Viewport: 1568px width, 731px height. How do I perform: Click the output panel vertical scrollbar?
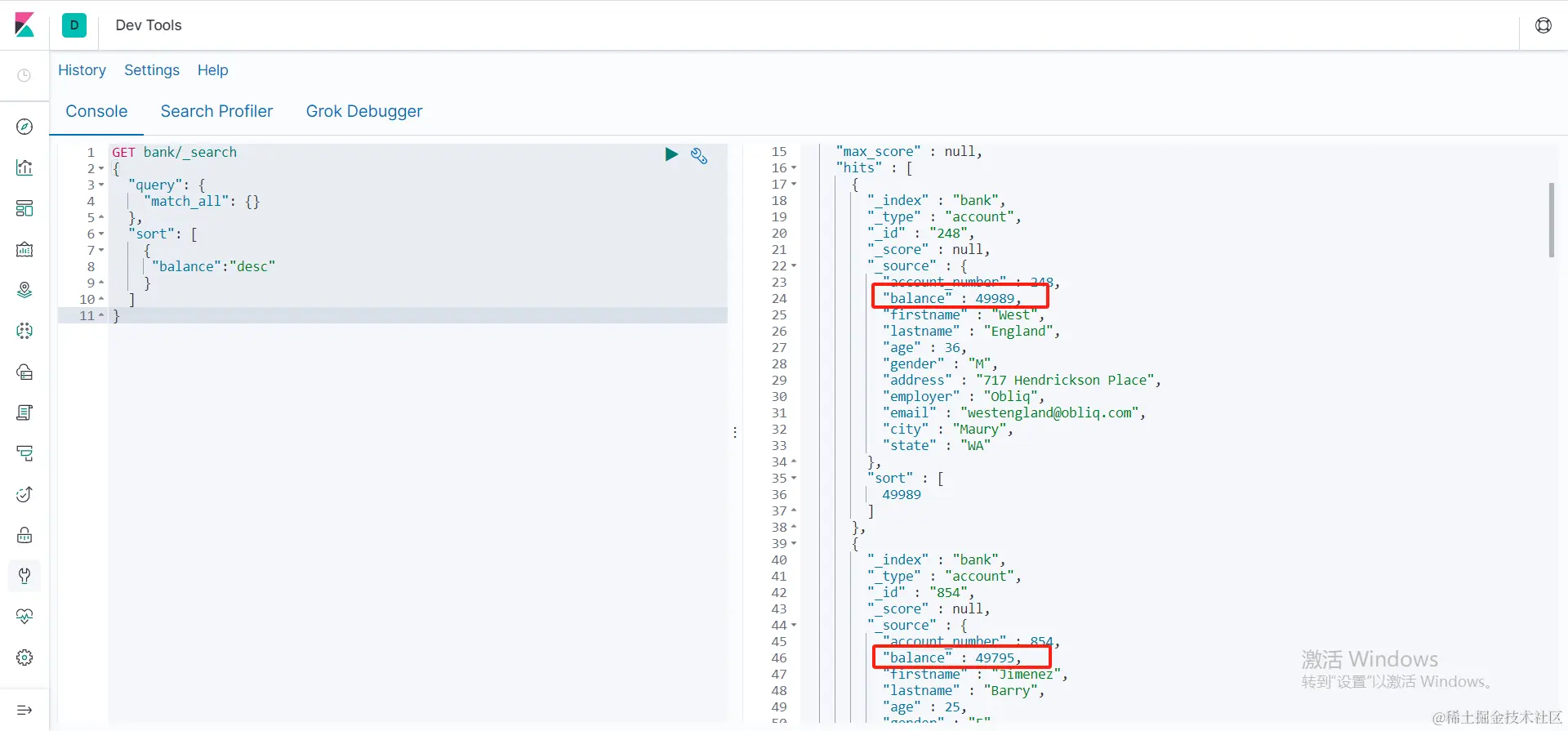point(1551,221)
